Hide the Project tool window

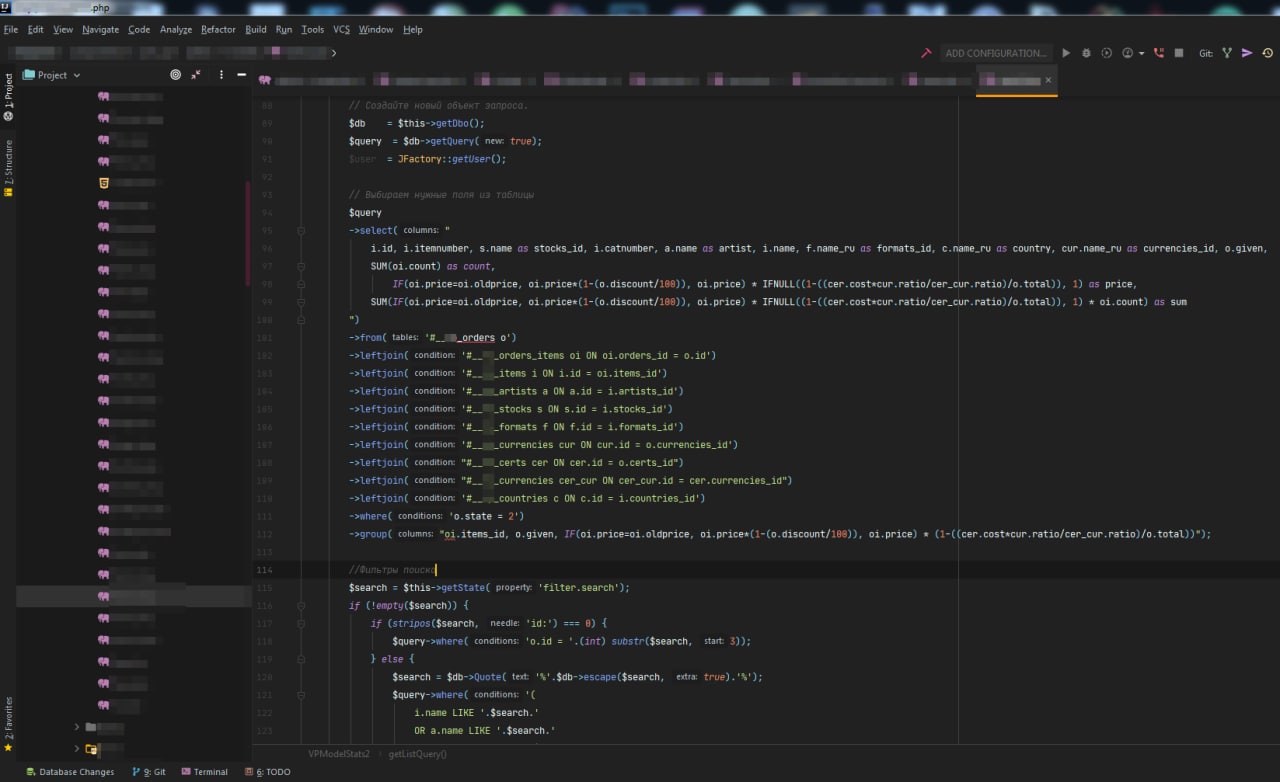pos(241,75)
